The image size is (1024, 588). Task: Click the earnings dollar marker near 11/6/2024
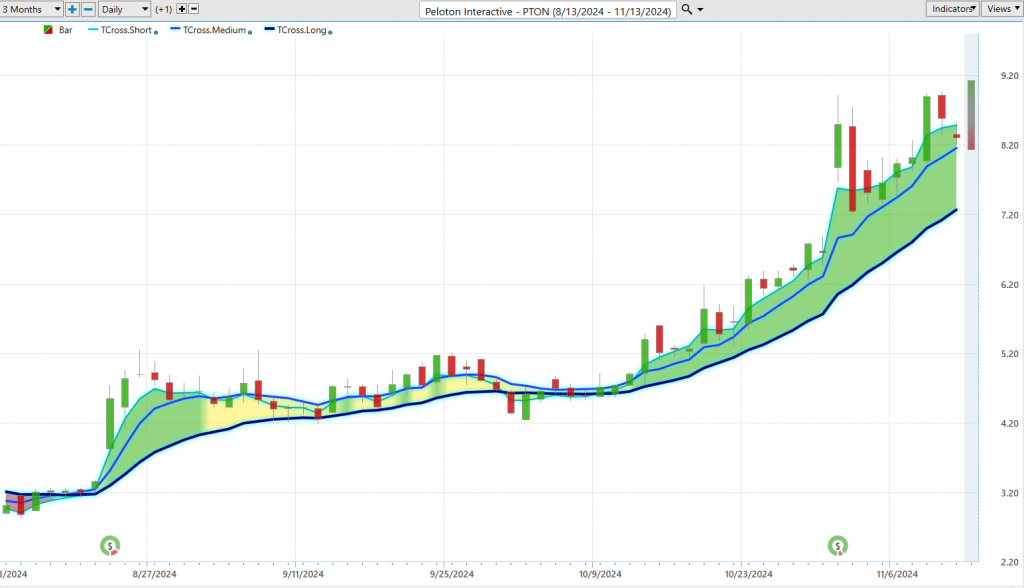tap(838, 545)
